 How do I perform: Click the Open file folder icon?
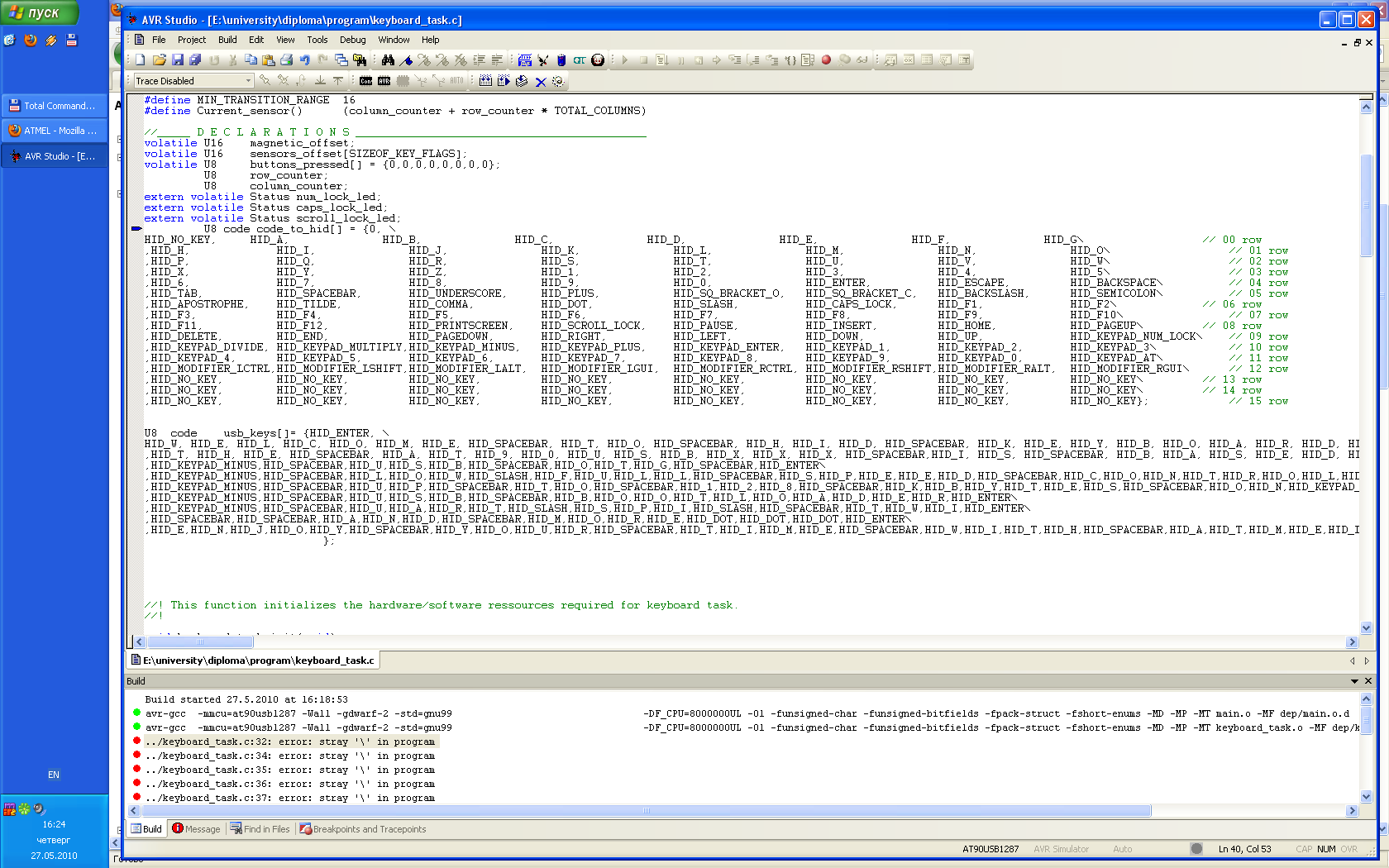click(x=159, y=60)
